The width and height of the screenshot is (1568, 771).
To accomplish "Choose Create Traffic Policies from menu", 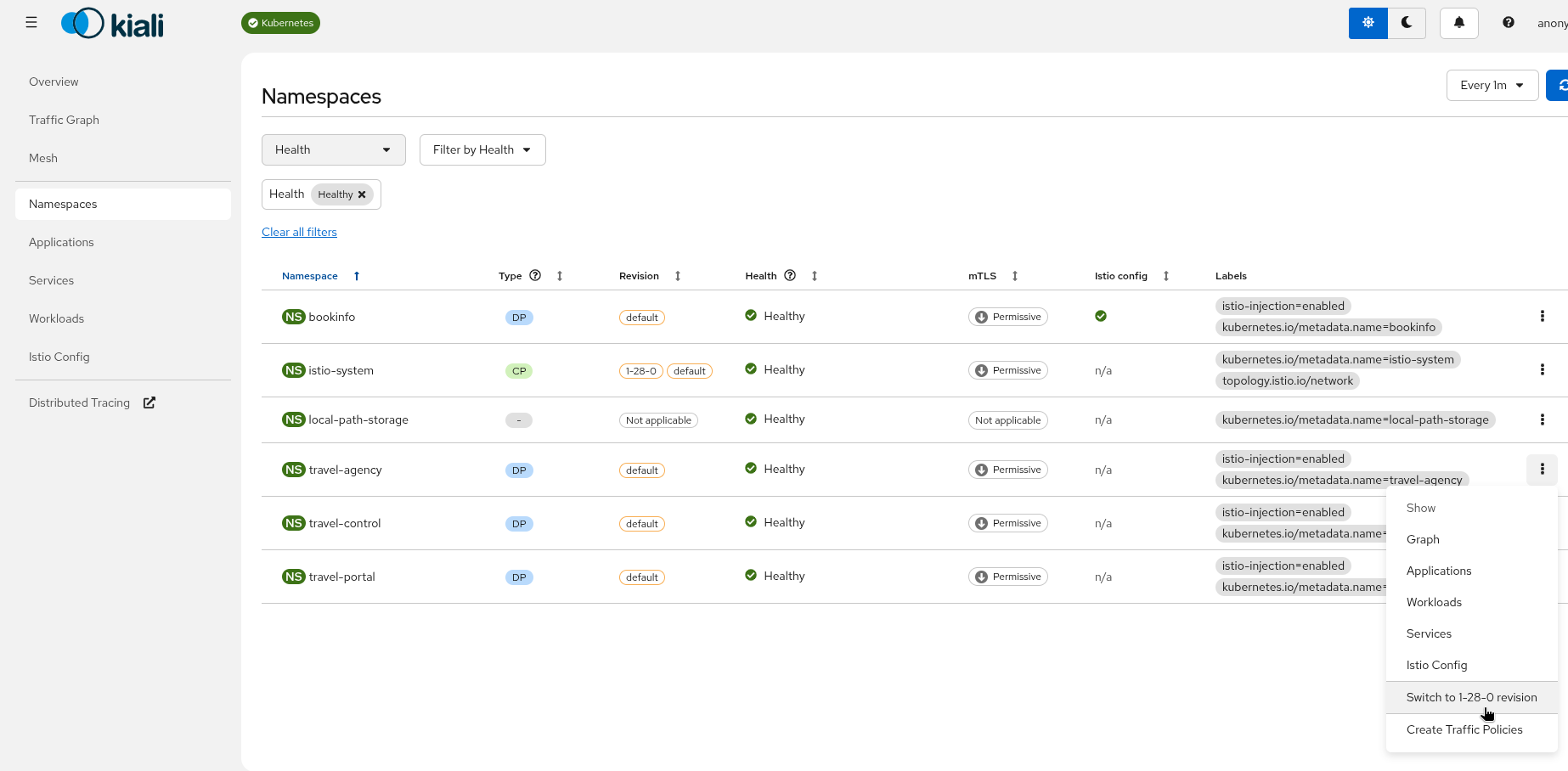I will click(x=1464, y=729).
